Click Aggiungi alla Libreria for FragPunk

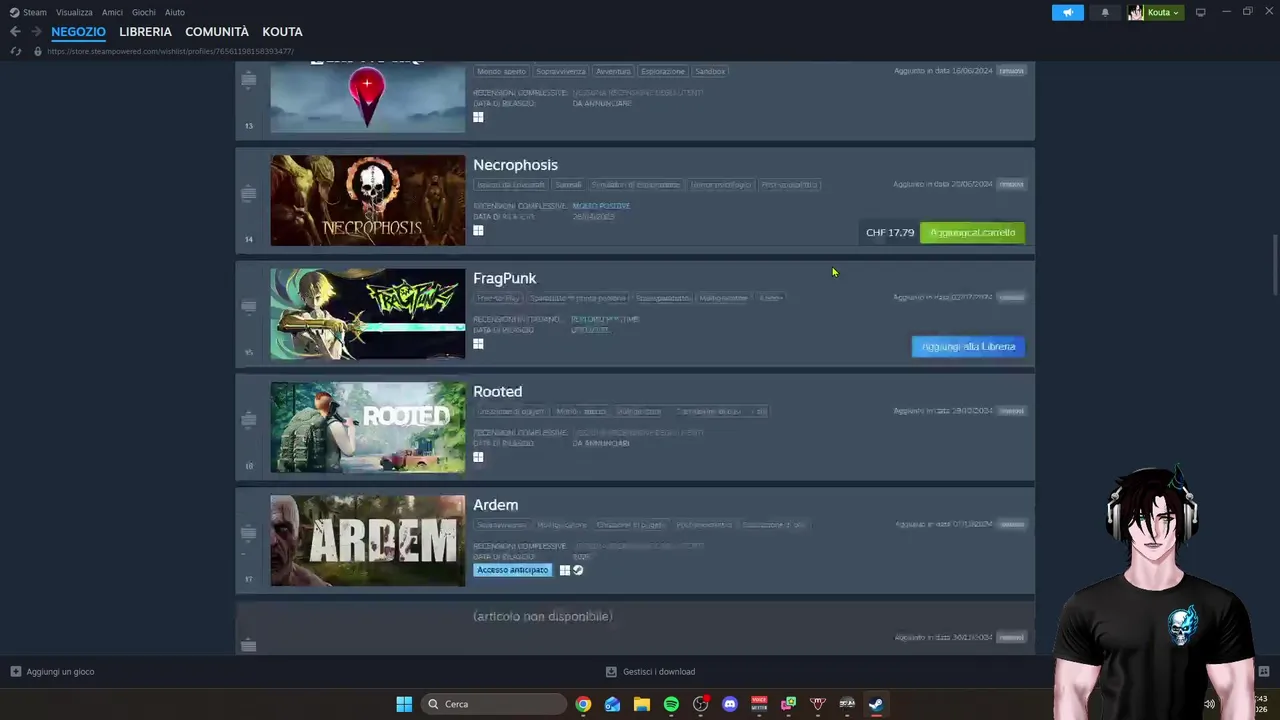pyautogui.click(x=968, y=346)
